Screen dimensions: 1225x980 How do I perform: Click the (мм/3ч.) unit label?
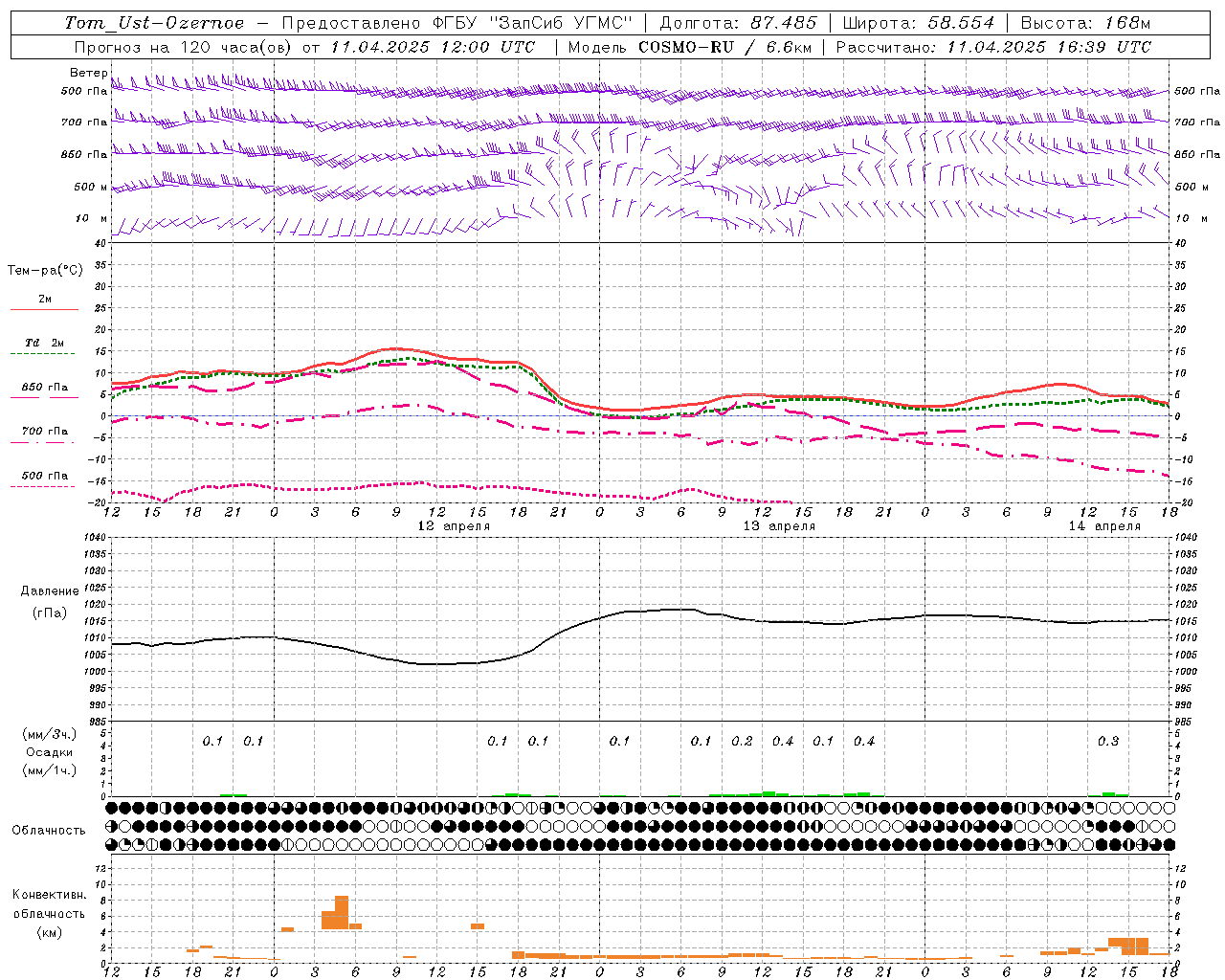pos(50,734)
